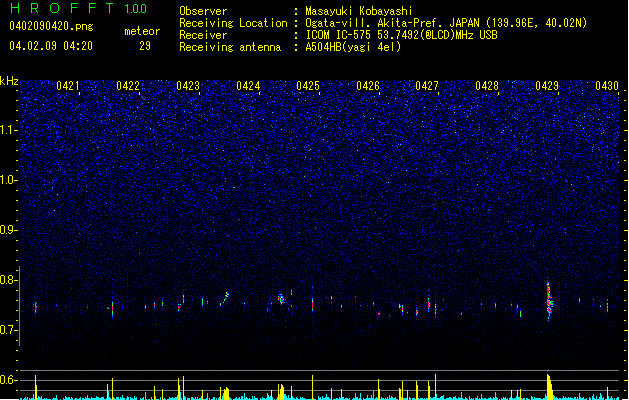Click the 0429 time marker
This screenshot has height=400, width=629.
[x=547, y=86]
